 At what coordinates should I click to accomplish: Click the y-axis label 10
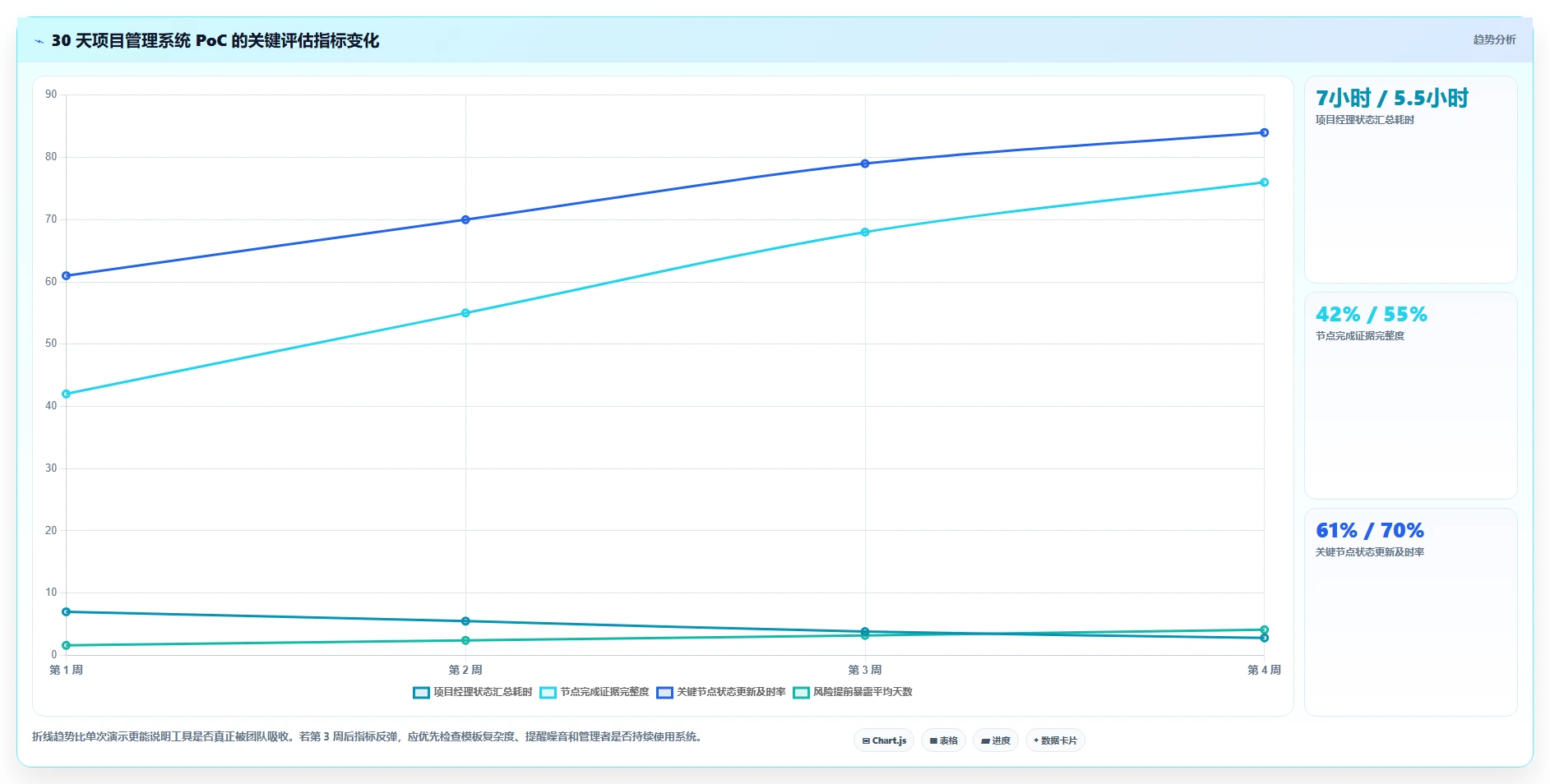pos(51,593)
